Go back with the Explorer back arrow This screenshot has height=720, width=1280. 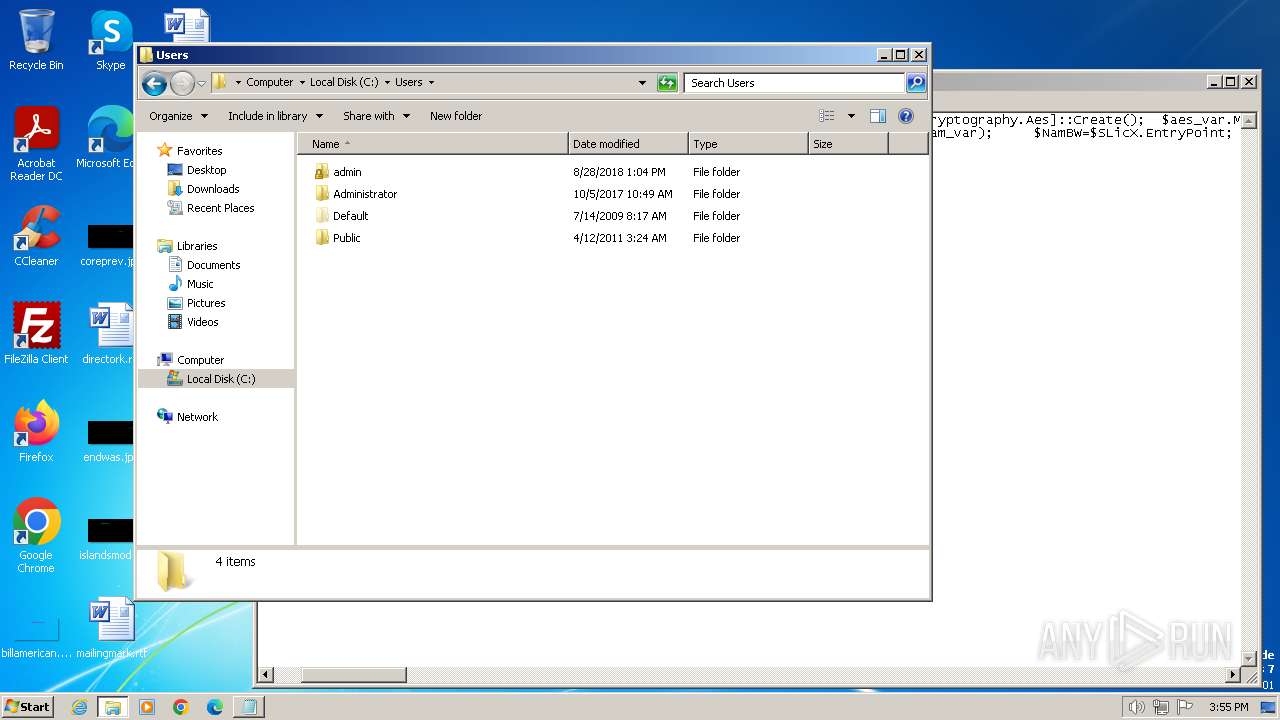tap(154, 83)
